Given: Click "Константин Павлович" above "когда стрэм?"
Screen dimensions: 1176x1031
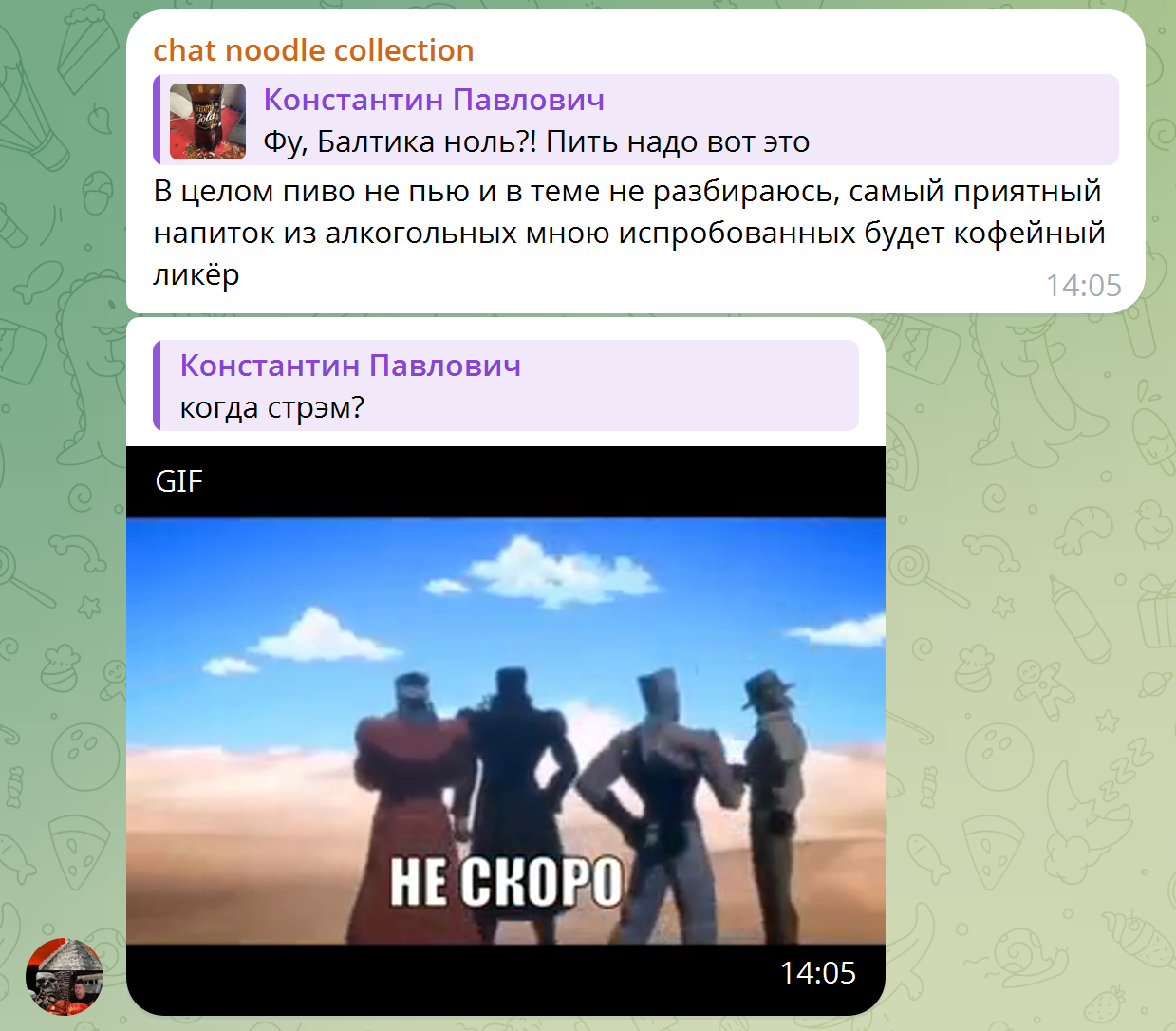Looking at the screenshot, I should 350,366.
